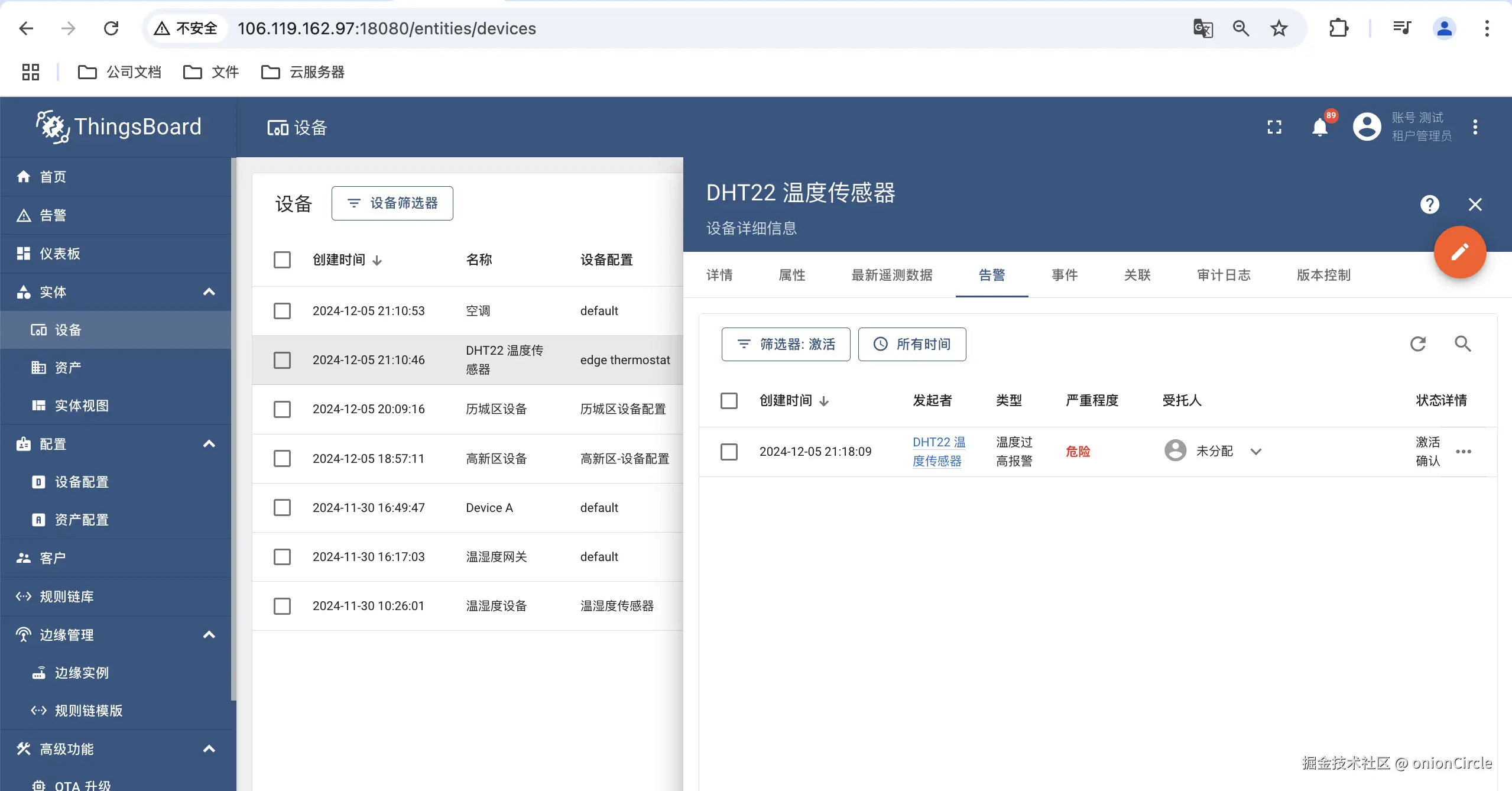Check the 空调 device row checkbox
This screenshot has width=1512, height=791.
point(282,311)
